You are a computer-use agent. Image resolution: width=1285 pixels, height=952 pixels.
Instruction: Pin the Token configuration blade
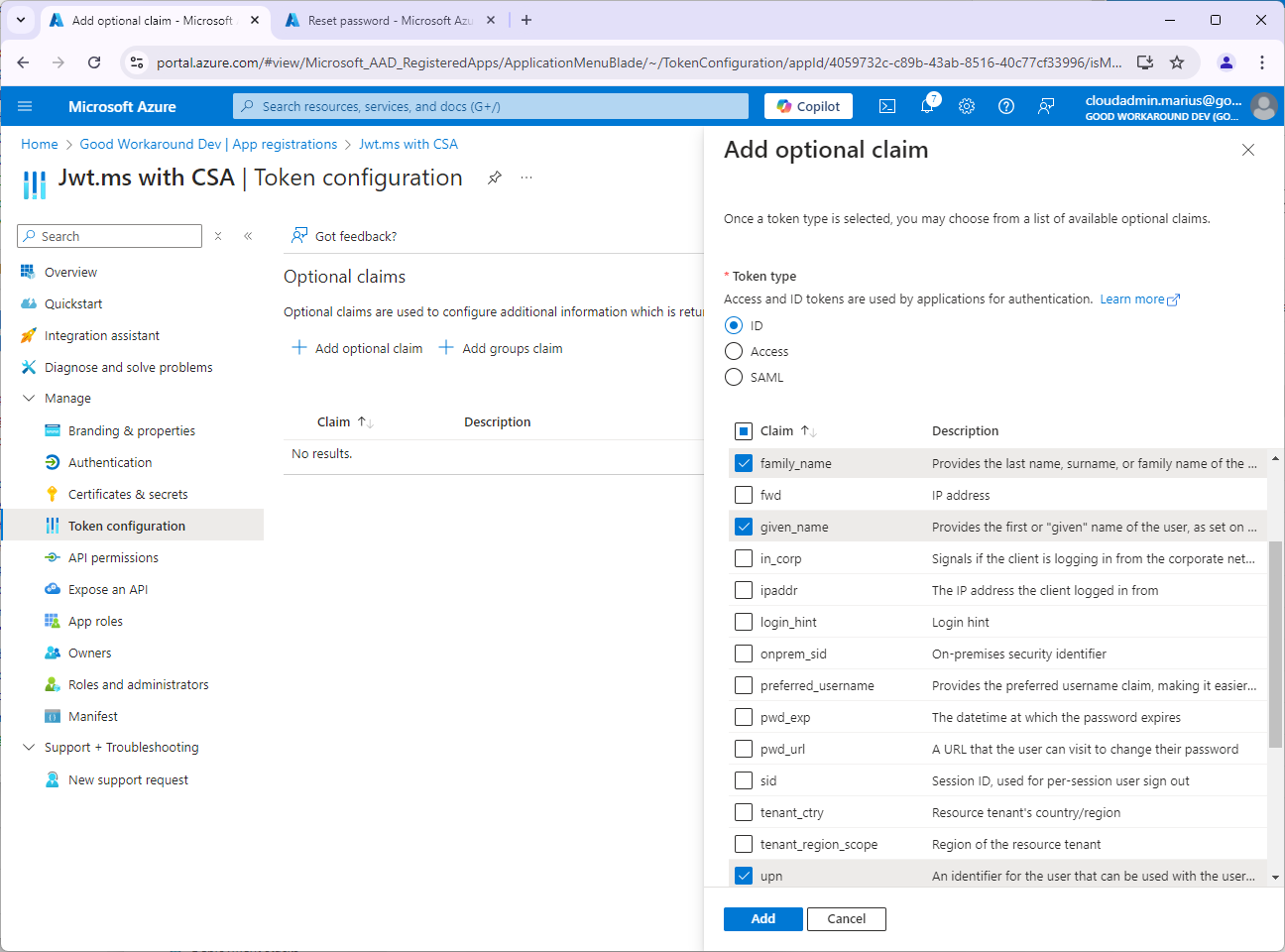[494, 178]
